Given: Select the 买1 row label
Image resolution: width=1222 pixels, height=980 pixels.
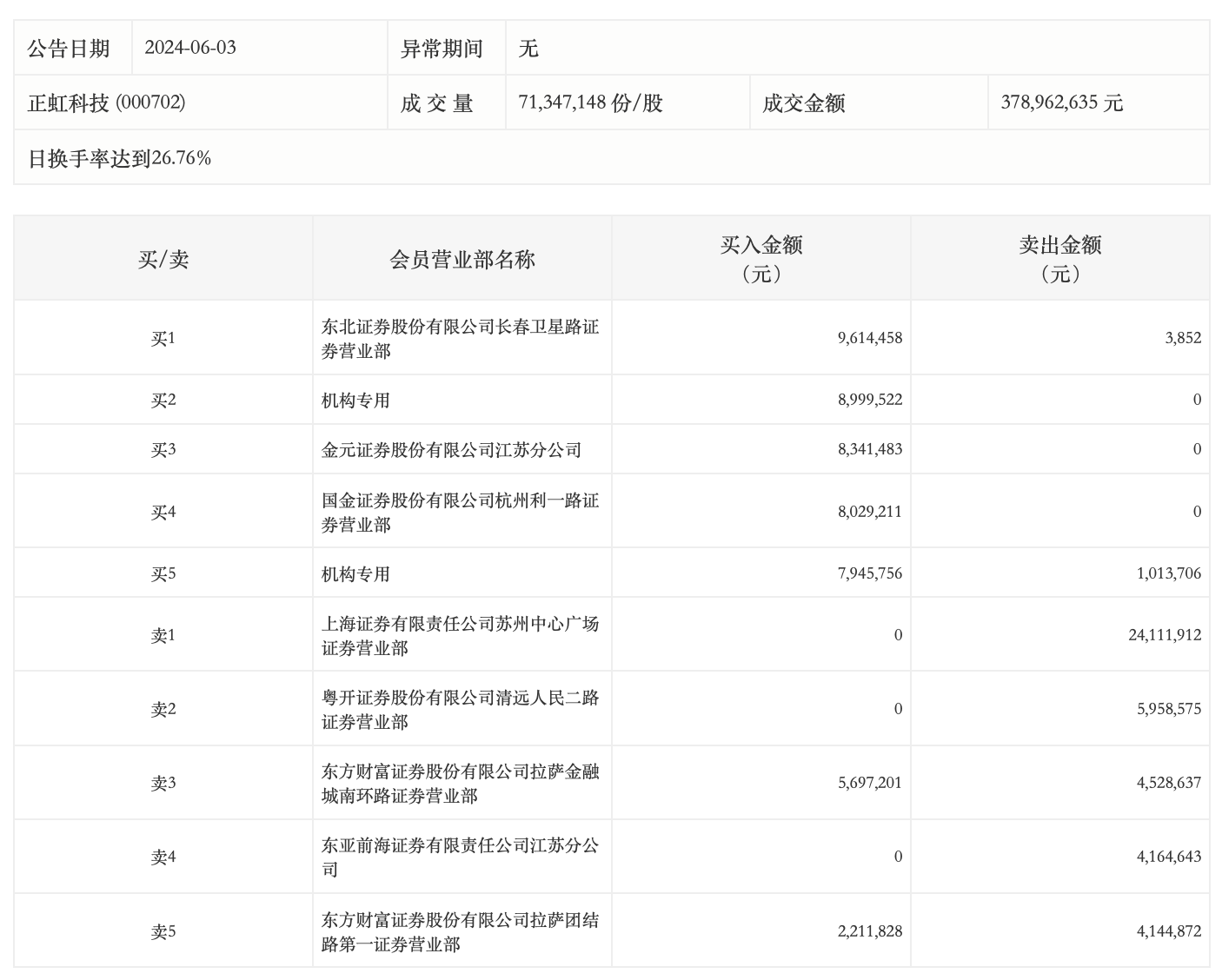Looking at the screenshot, I should (x=163, y=338).
